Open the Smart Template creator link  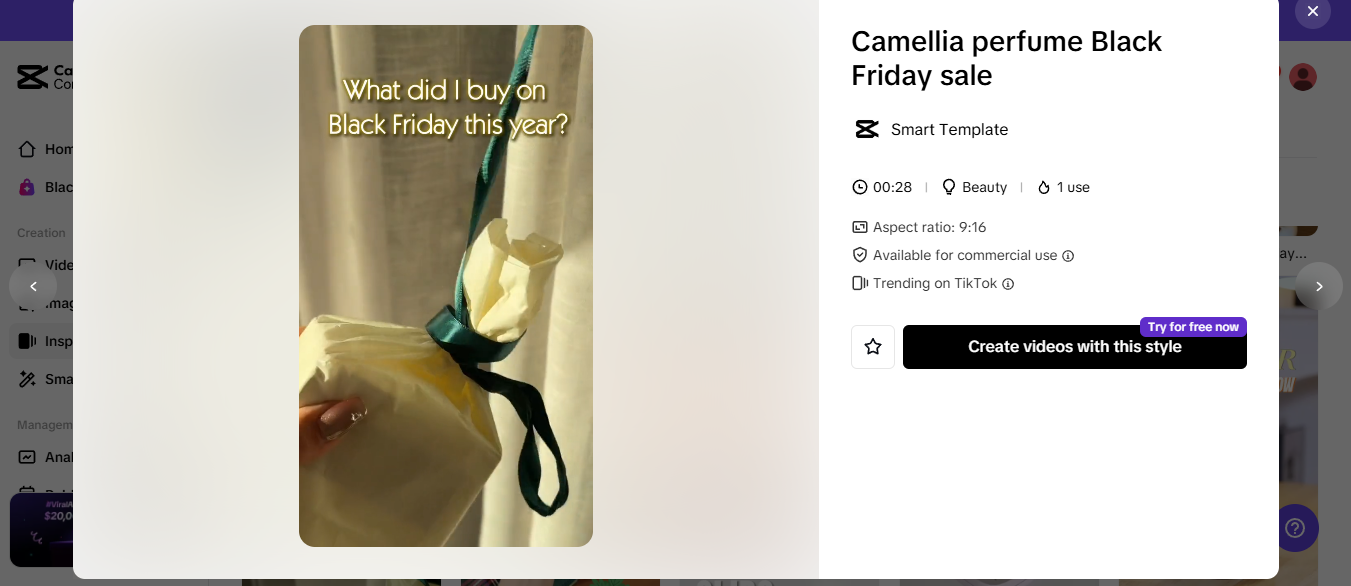pos(949,129)
